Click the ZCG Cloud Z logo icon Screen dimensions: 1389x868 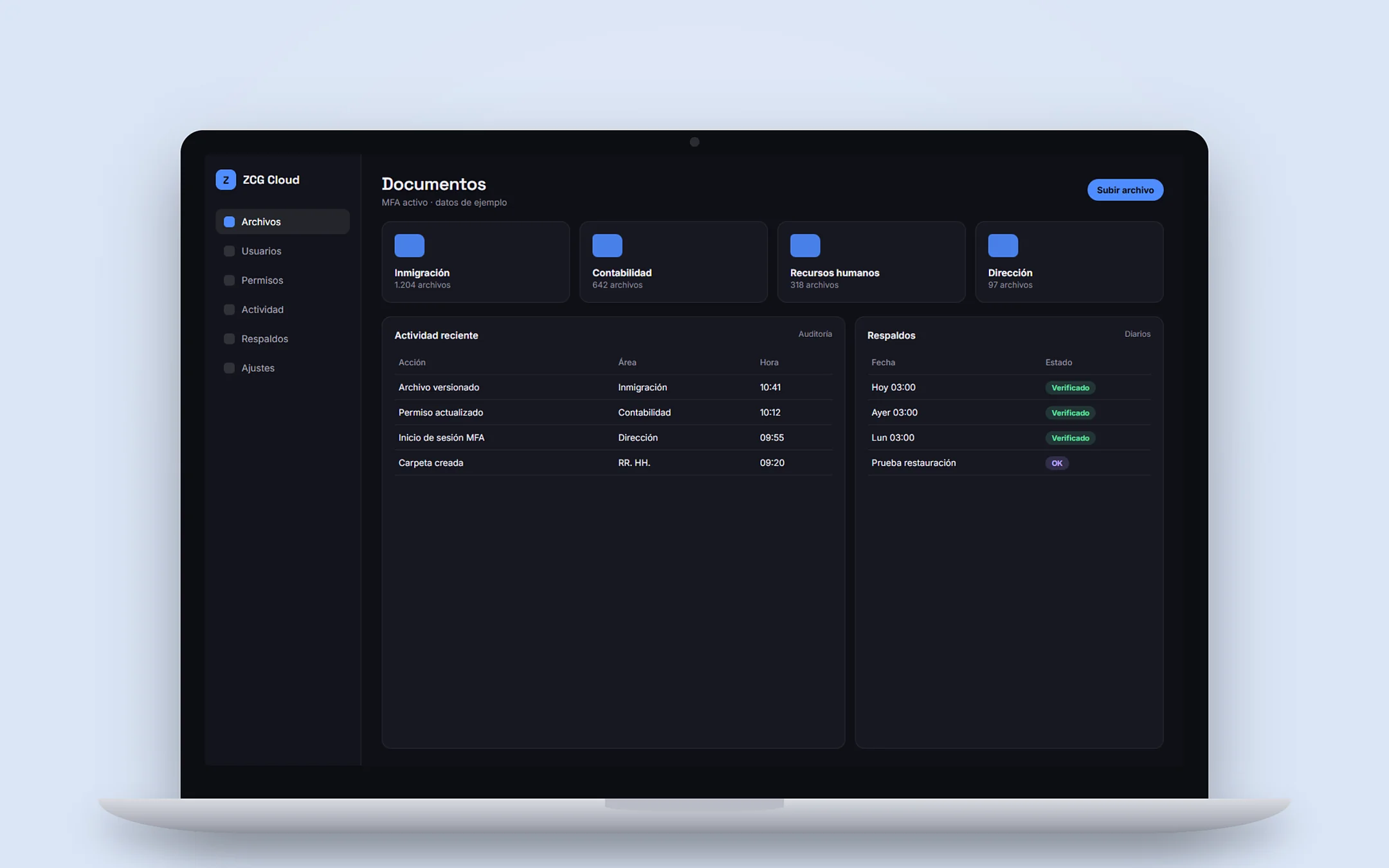pos(226,179)
